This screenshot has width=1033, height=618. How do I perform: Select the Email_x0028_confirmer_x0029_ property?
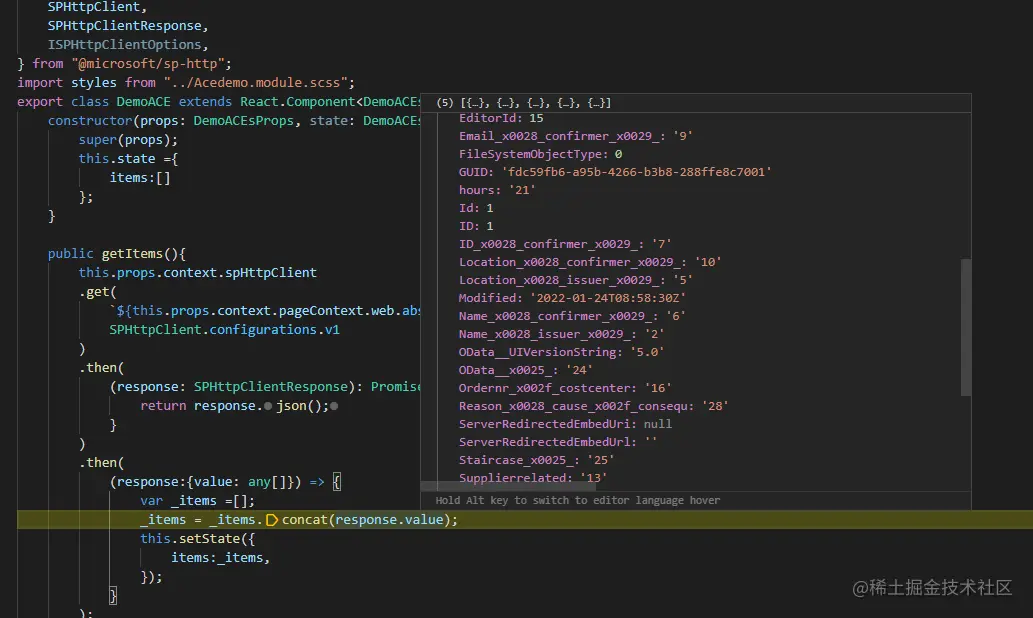[x=575, y=136]
